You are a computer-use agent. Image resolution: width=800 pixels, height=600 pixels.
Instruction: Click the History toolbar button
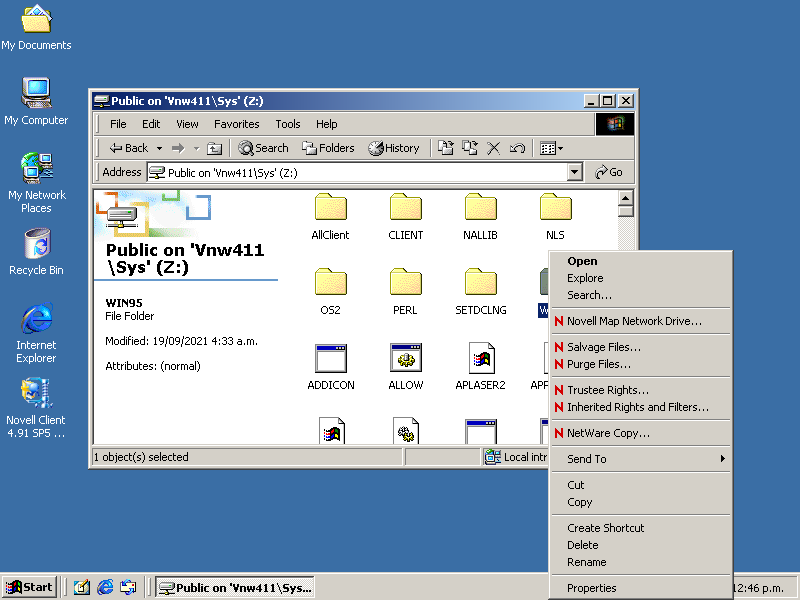coord(394,148)
